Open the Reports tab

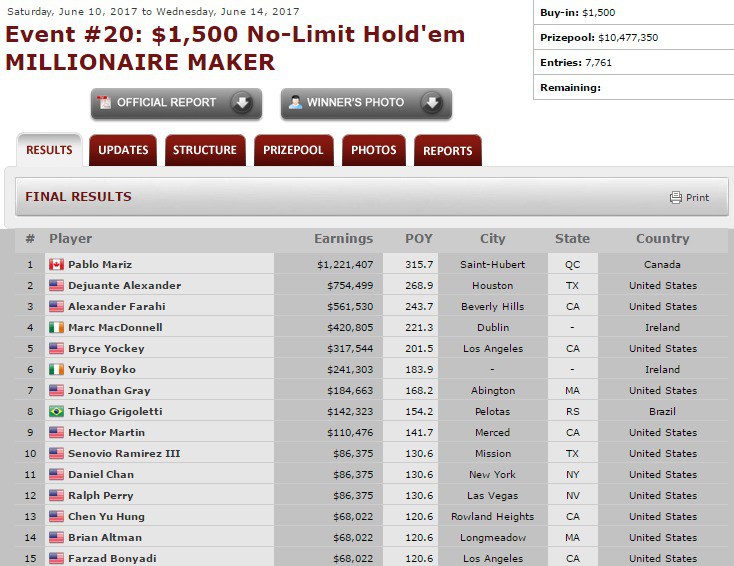pyautogui.click(x=447, y=151)
